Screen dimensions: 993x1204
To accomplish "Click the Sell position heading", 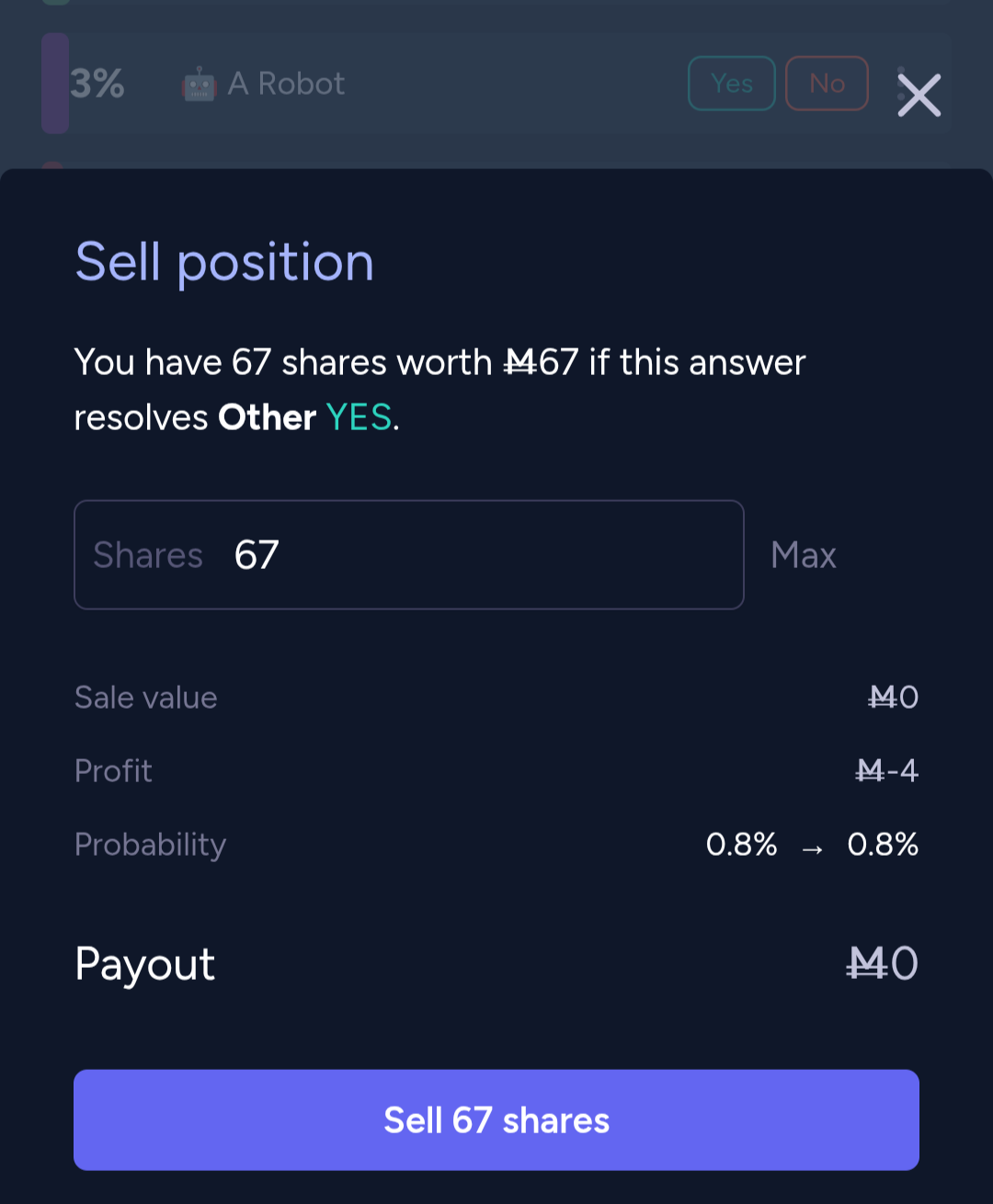I will point(224,262).
